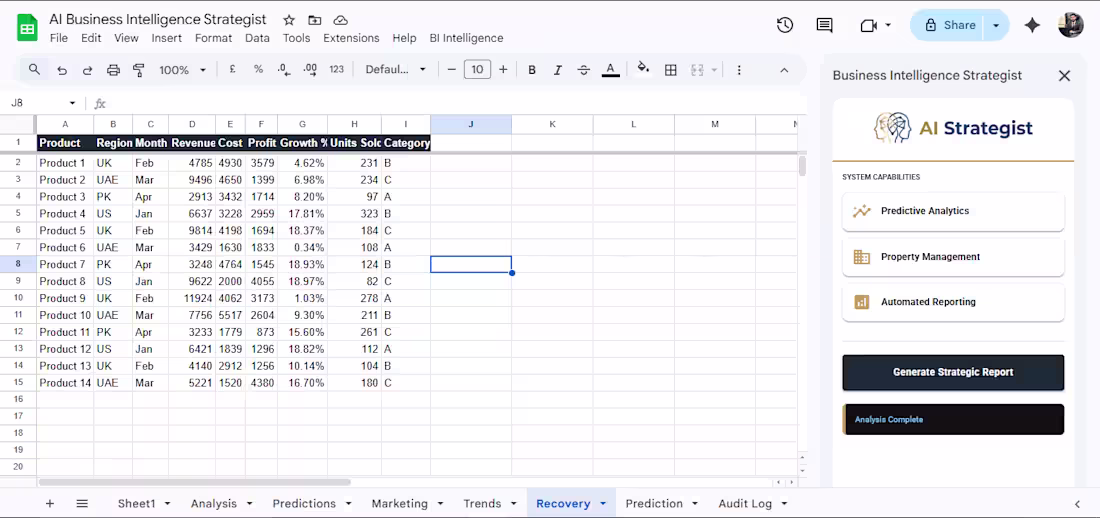The width and height of the screenshot is (1100, 518).
Task: Click the Generate Strategic Report button
Action: [953, 372]
